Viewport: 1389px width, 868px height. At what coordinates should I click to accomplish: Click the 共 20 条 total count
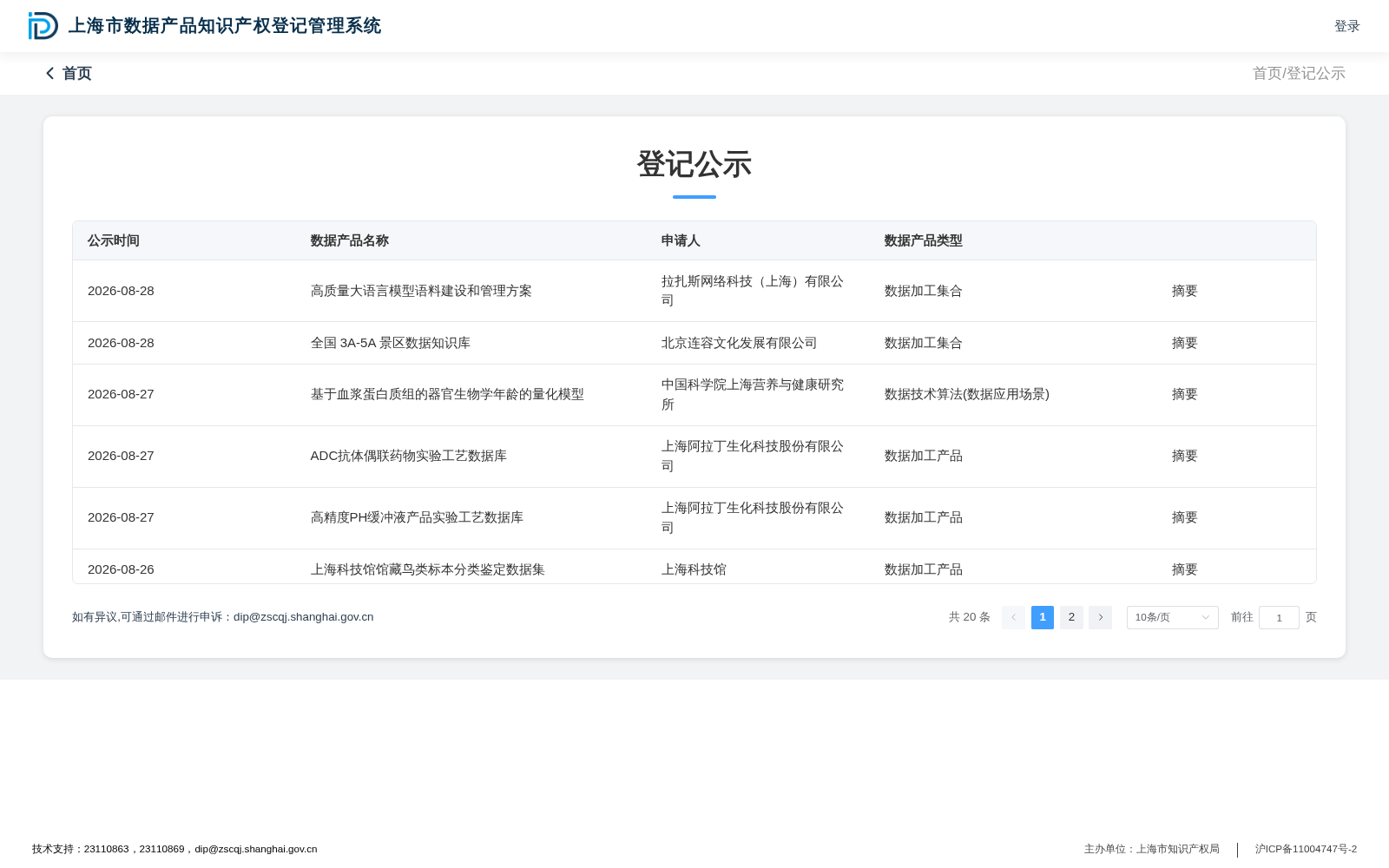click(970, 617)
